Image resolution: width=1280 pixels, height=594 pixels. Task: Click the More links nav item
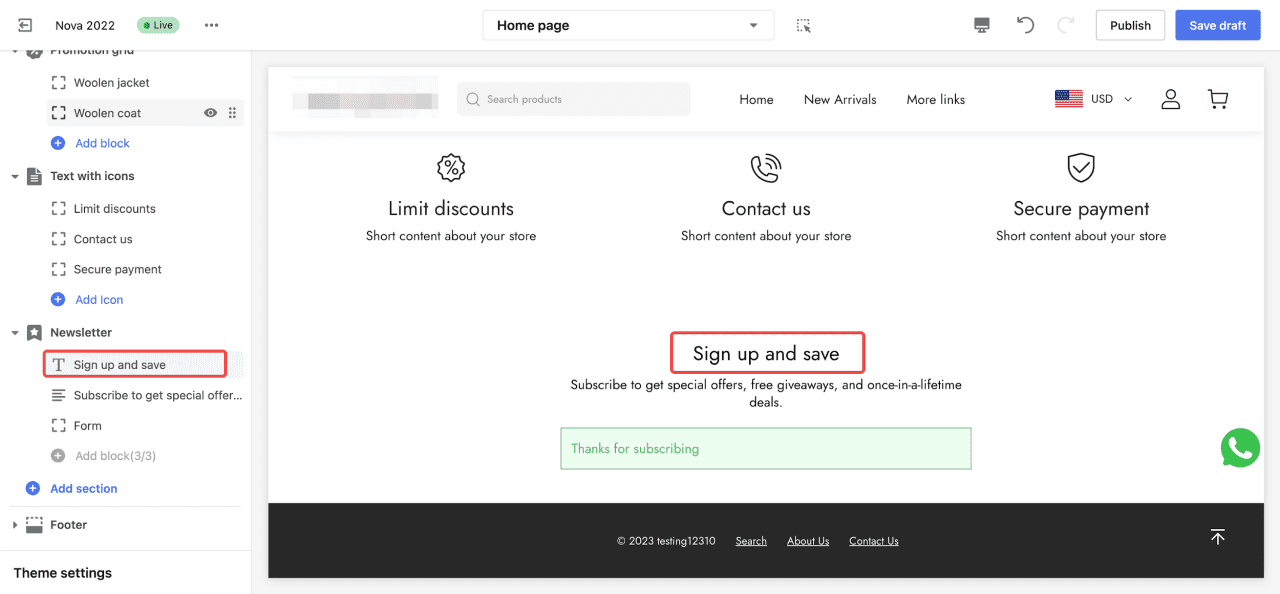[x=936, y=99]
